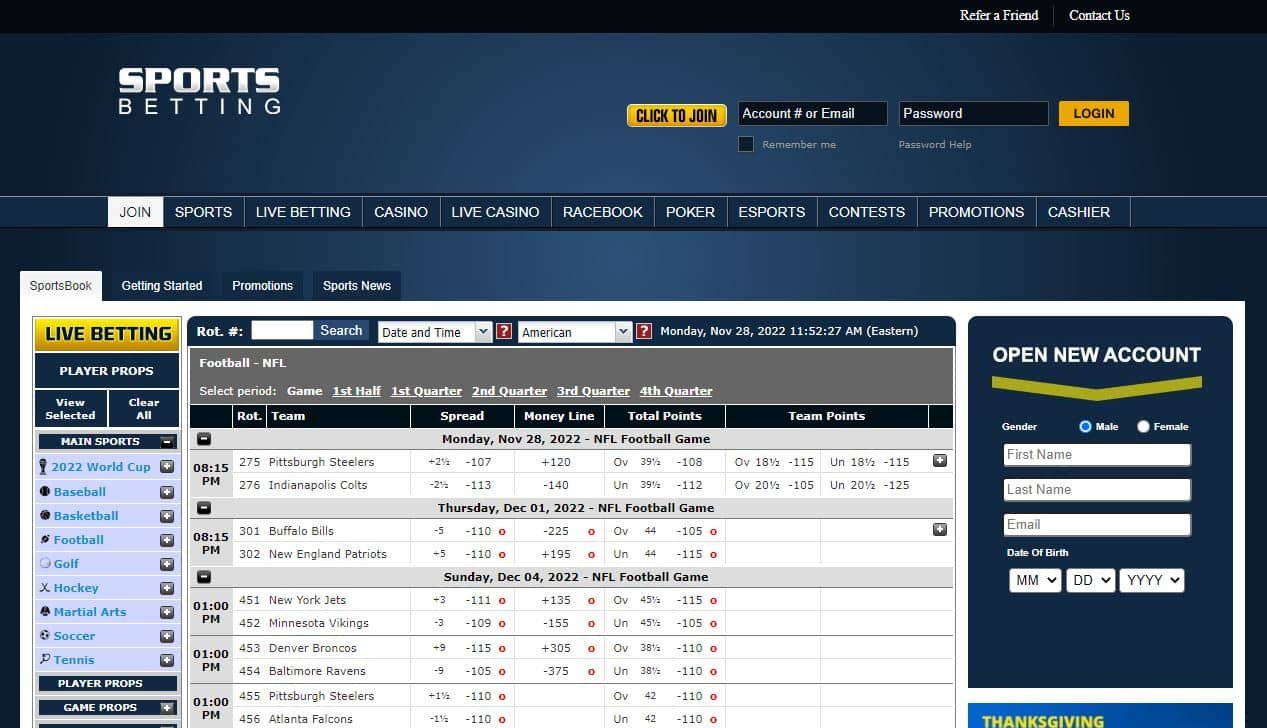Click the LOGIN button
Viewport: 1267px width, 728px height.
tap(1093, 113)
